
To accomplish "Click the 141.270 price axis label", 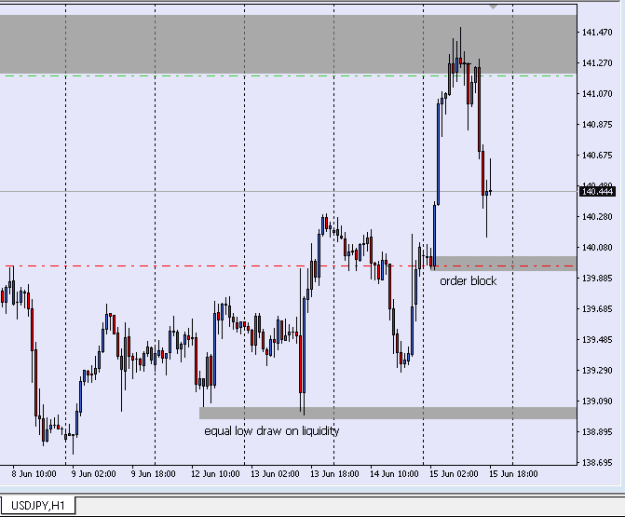I will pyautogui.click(x=597, y=63).
